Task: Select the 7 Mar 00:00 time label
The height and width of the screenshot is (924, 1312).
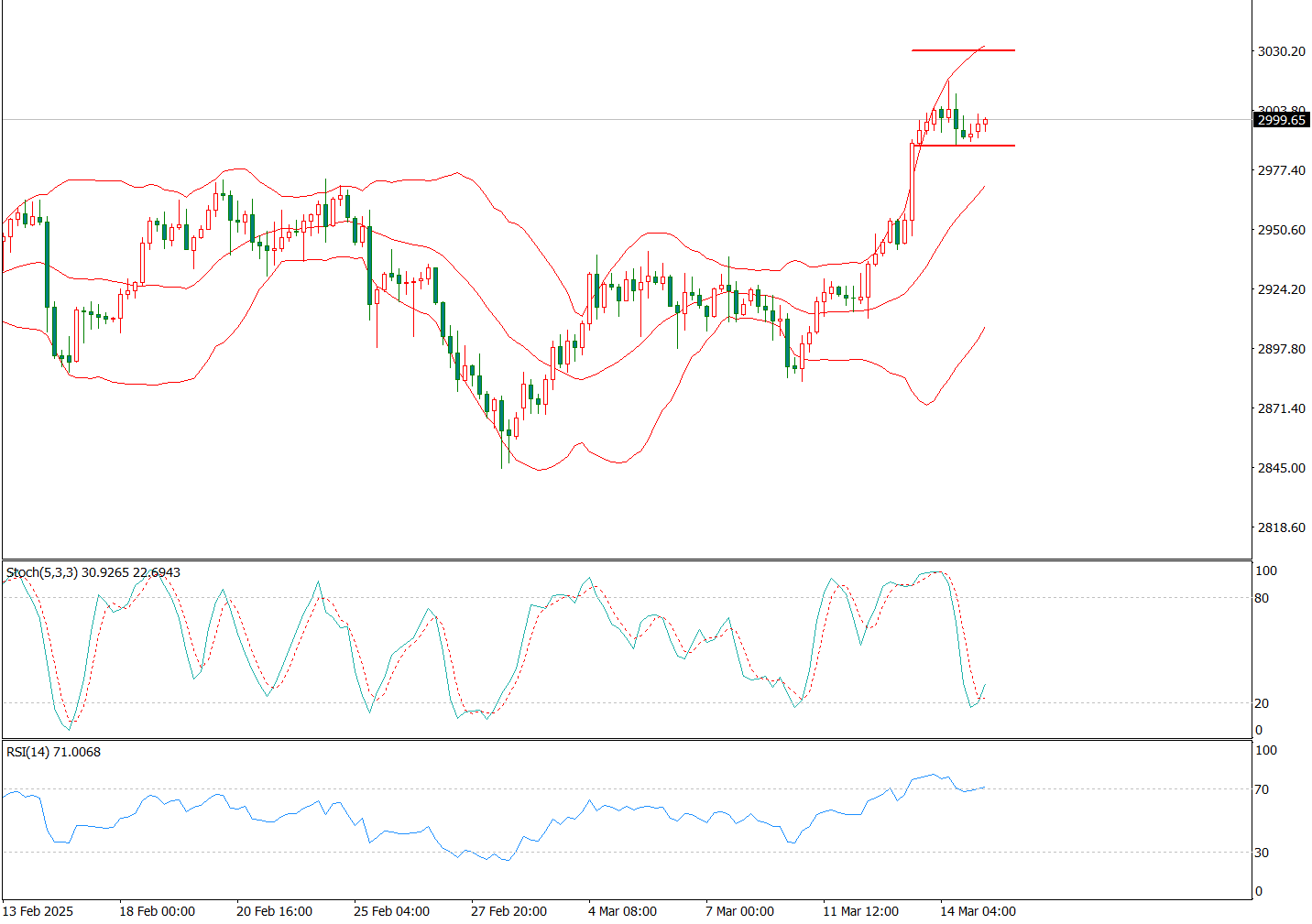Action: click(x=739, y=911)
